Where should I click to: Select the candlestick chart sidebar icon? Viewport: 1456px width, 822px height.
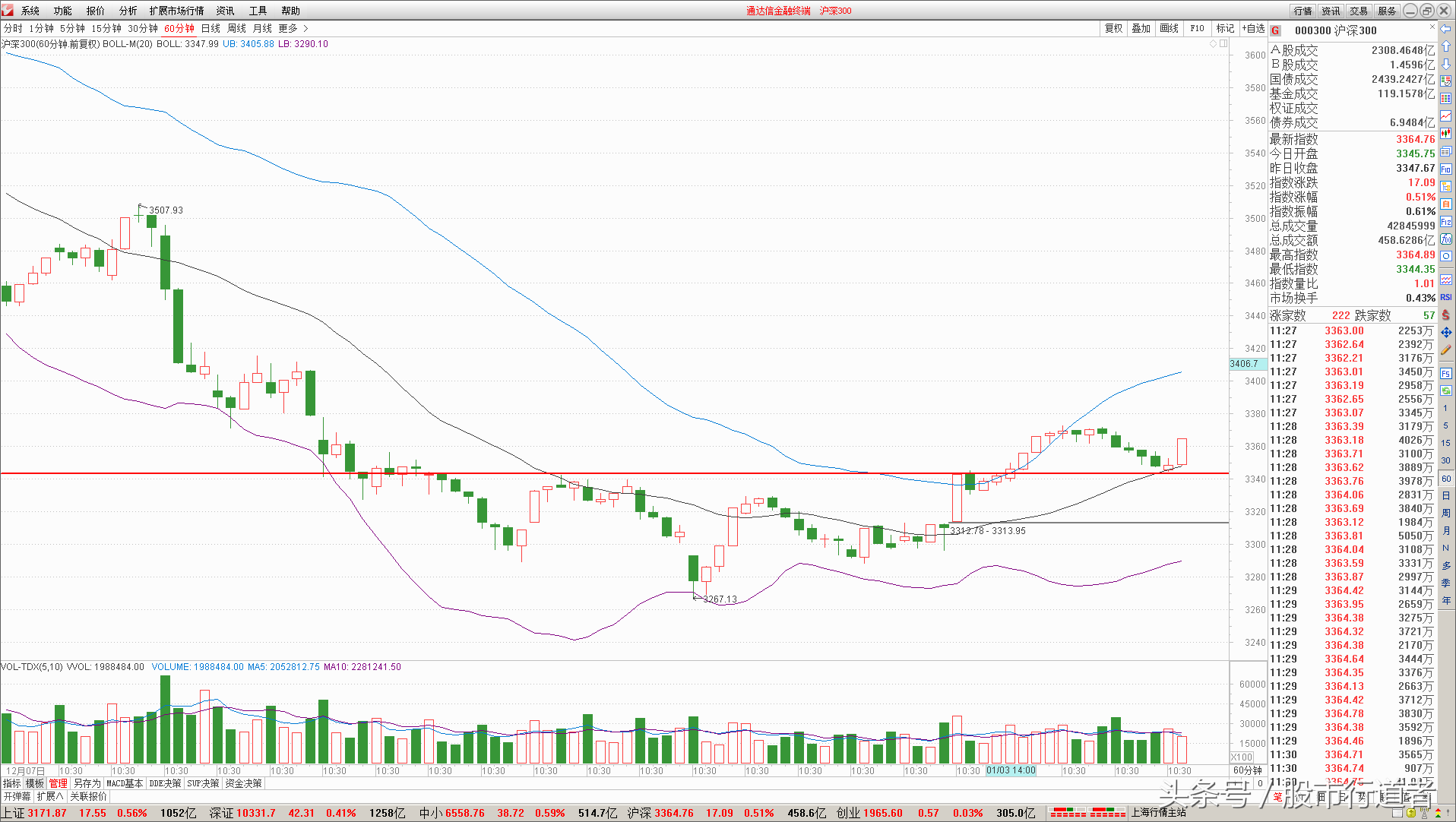[x=1446, y=134]
